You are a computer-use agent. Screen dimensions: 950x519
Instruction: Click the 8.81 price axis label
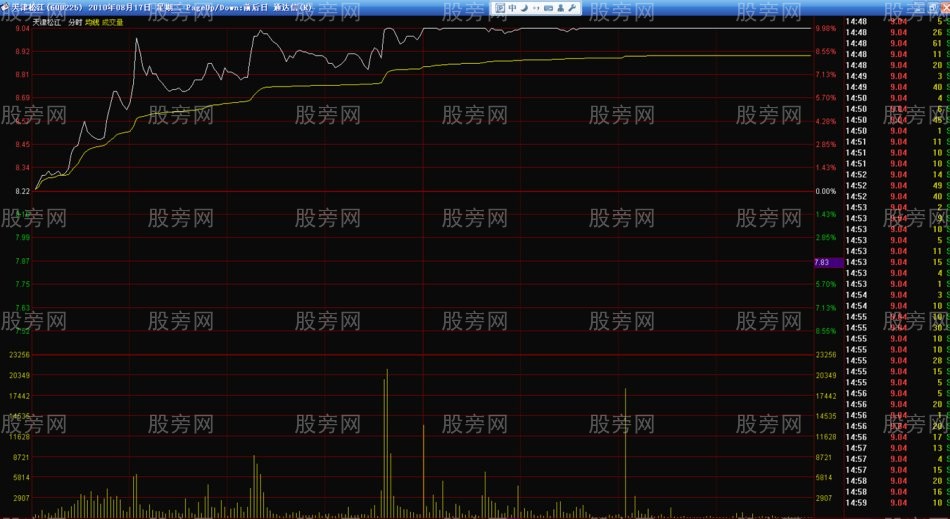[22, 75]
